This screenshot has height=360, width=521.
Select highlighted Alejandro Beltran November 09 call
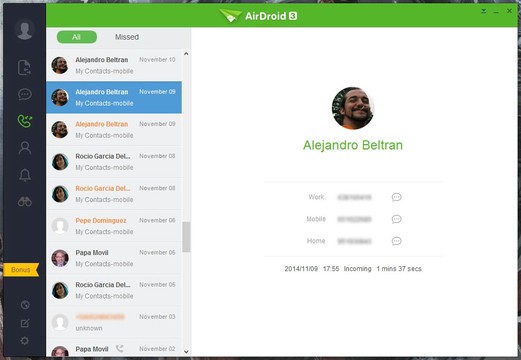pos(114,97)
